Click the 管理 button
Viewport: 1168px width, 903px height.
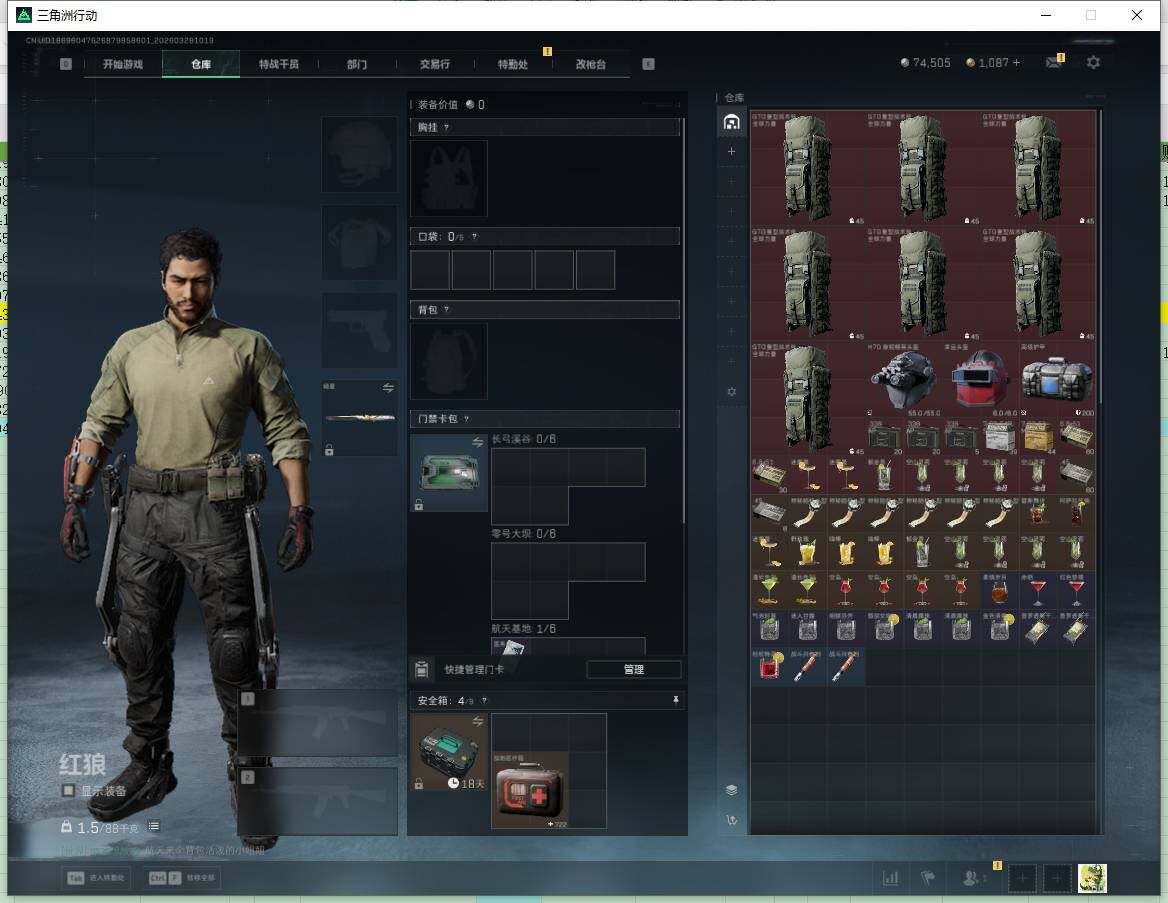(634, 669)
